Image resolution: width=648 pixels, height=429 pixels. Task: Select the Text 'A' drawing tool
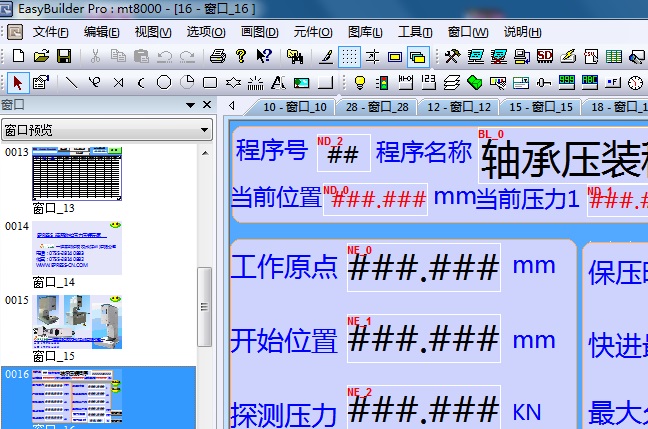(279, 82)
